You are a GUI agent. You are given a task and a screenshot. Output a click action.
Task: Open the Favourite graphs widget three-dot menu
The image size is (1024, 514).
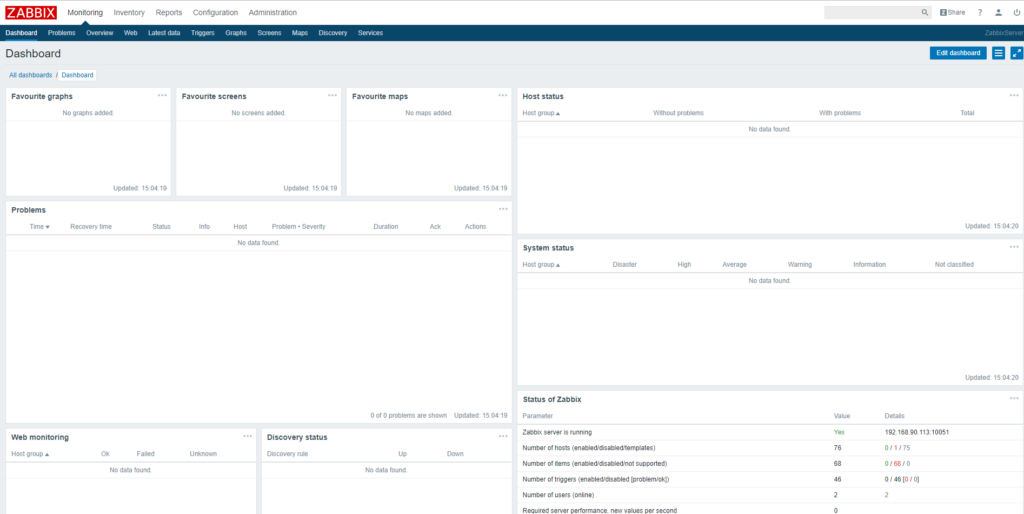(162, 95)
